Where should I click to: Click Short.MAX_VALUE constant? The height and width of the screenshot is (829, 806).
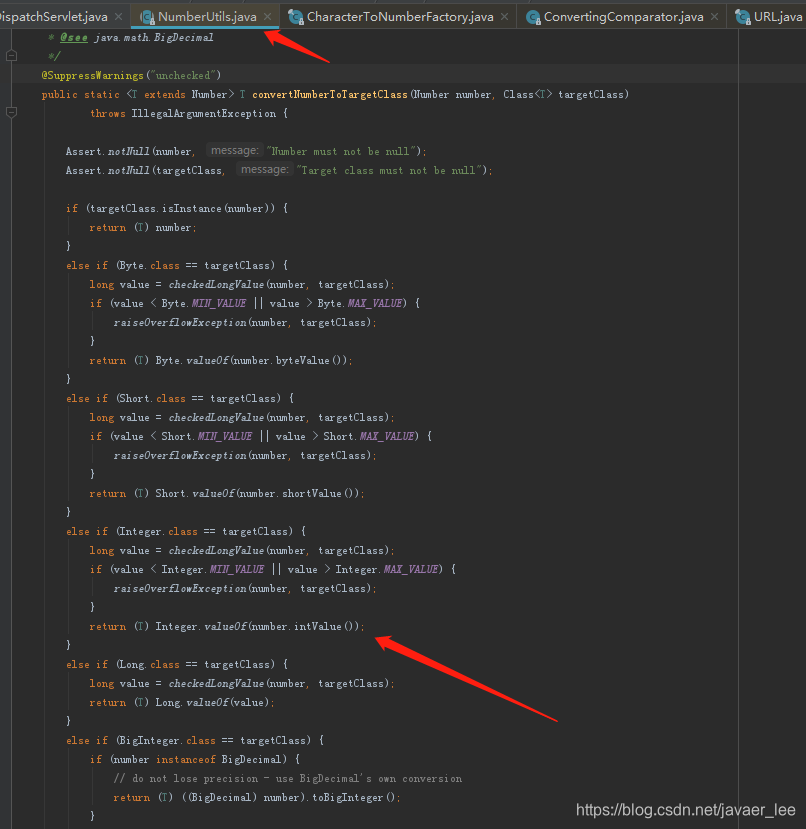click(x=369, y=436)
